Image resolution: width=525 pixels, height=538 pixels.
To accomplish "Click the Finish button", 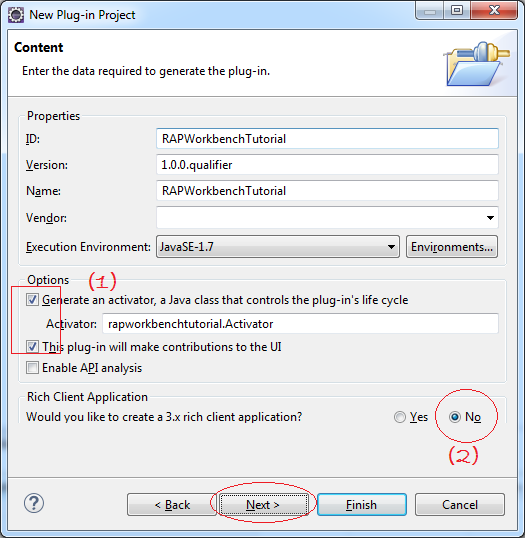I will pyautogui.click(x=362, y=505).
